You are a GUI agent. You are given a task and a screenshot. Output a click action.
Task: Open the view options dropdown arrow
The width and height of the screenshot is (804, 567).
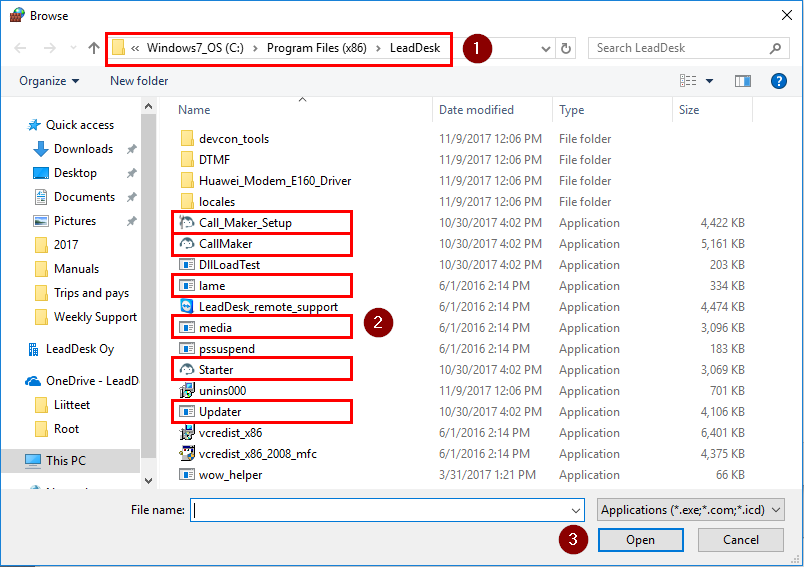point(710,81)
